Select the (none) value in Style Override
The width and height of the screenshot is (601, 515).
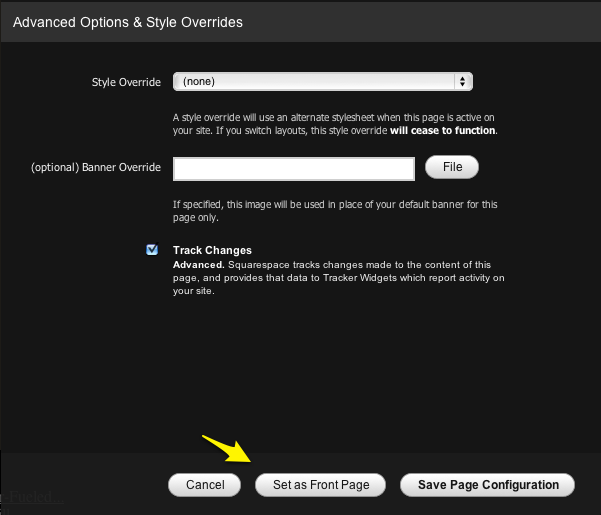200,82
